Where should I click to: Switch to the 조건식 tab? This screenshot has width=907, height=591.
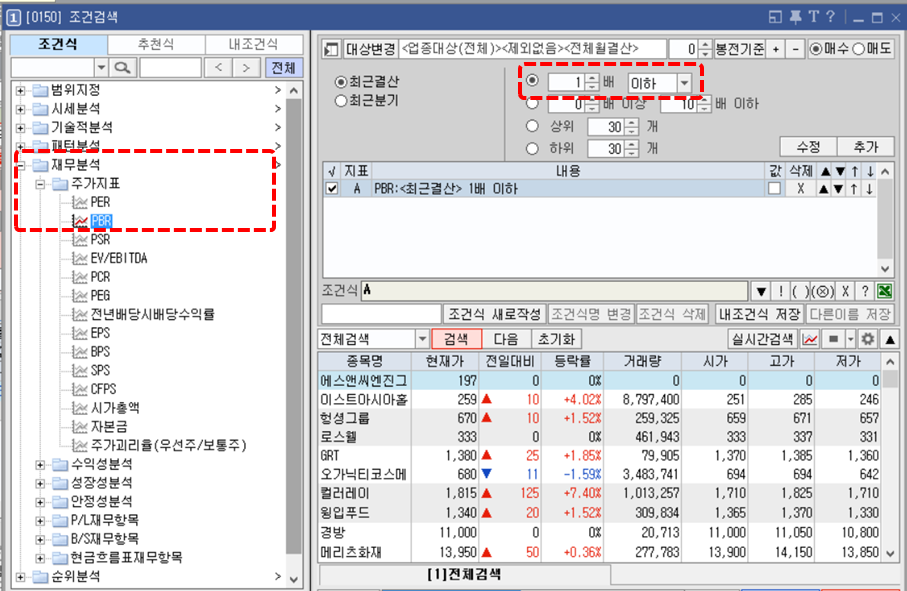pos(58,44)
